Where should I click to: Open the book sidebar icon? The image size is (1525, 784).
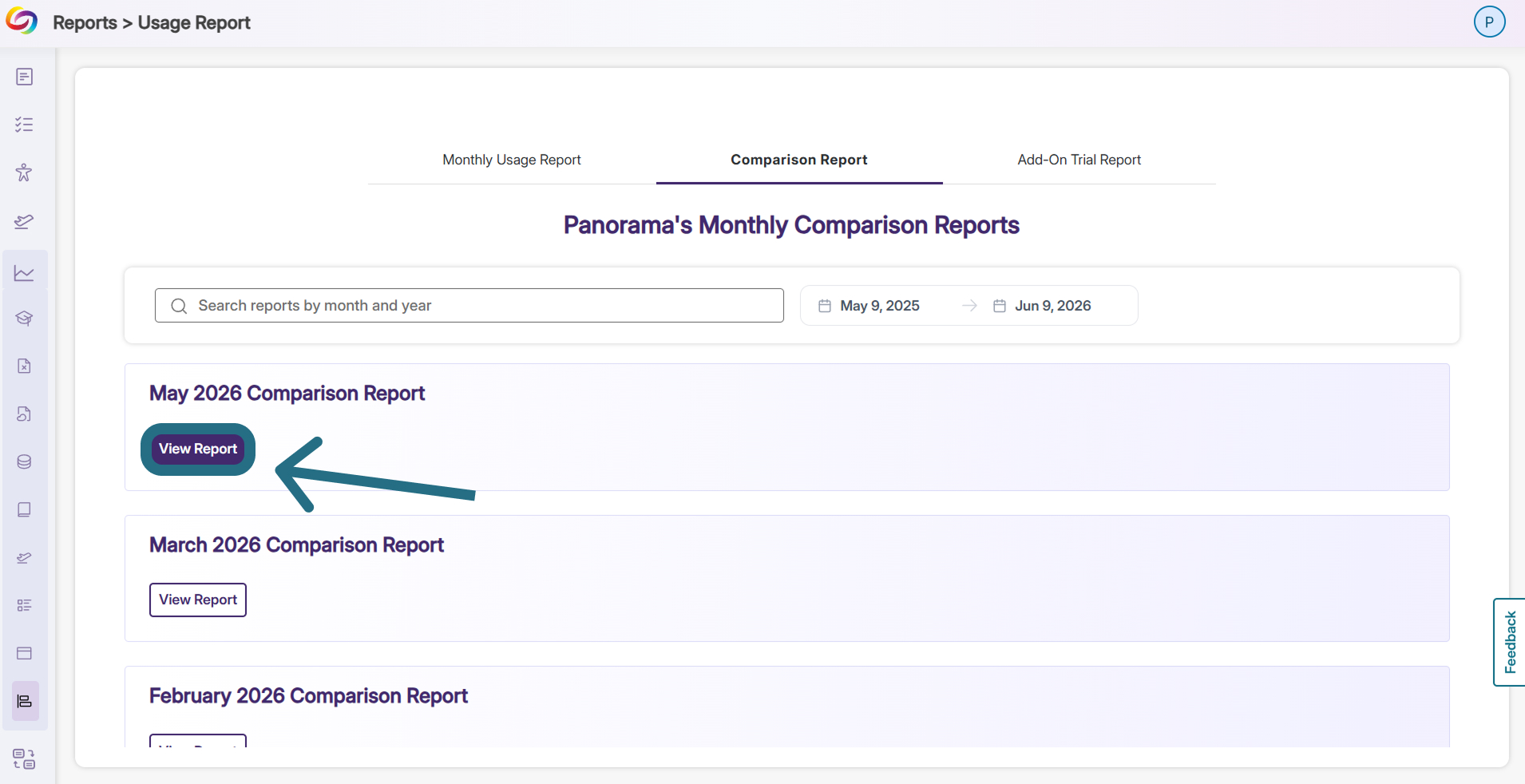pyautogui.click(x=25, y=509)
